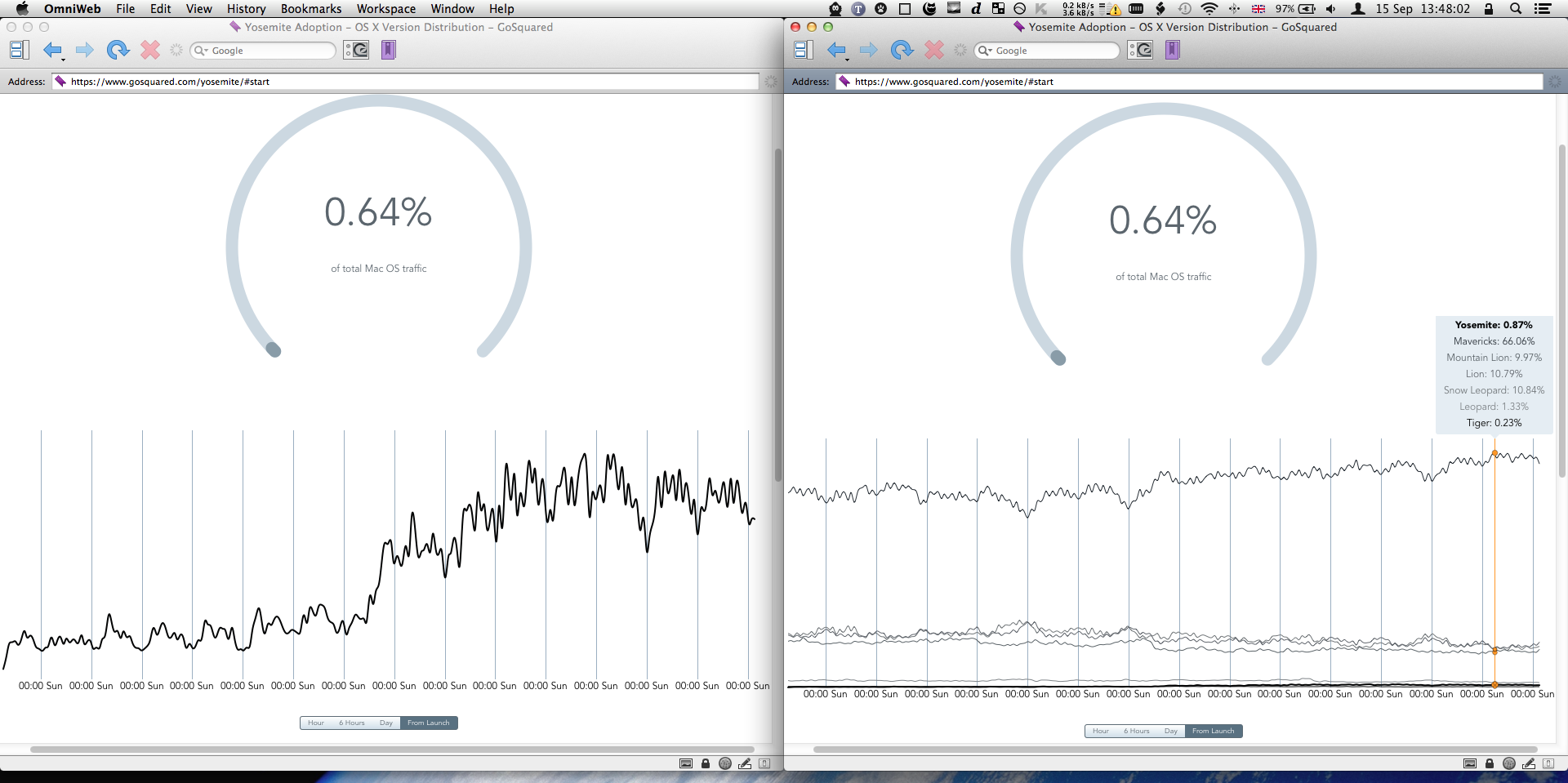Click site favicon in left address bar

(x=60, y=81)
